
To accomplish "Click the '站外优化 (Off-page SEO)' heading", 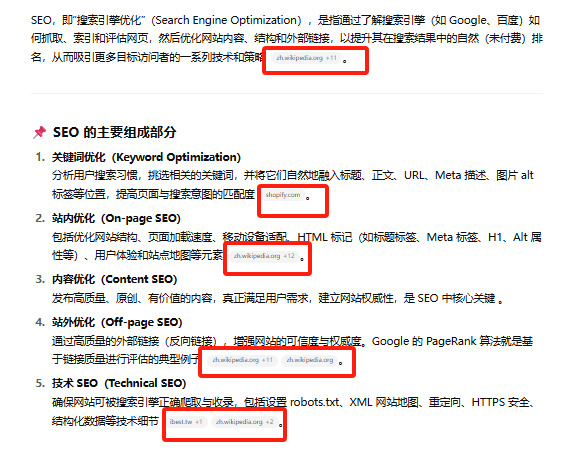I will point(117,322).
